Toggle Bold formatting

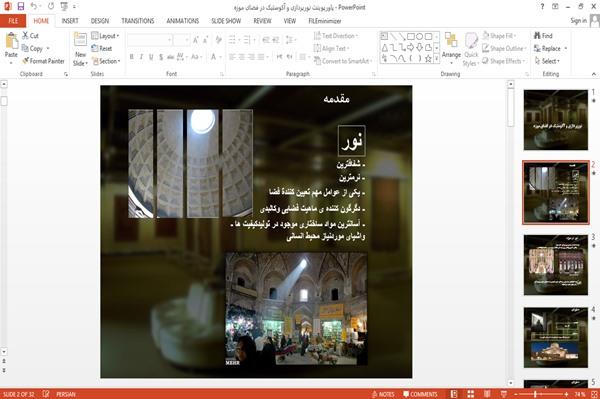pyautogui.click(x=132, y=57)
